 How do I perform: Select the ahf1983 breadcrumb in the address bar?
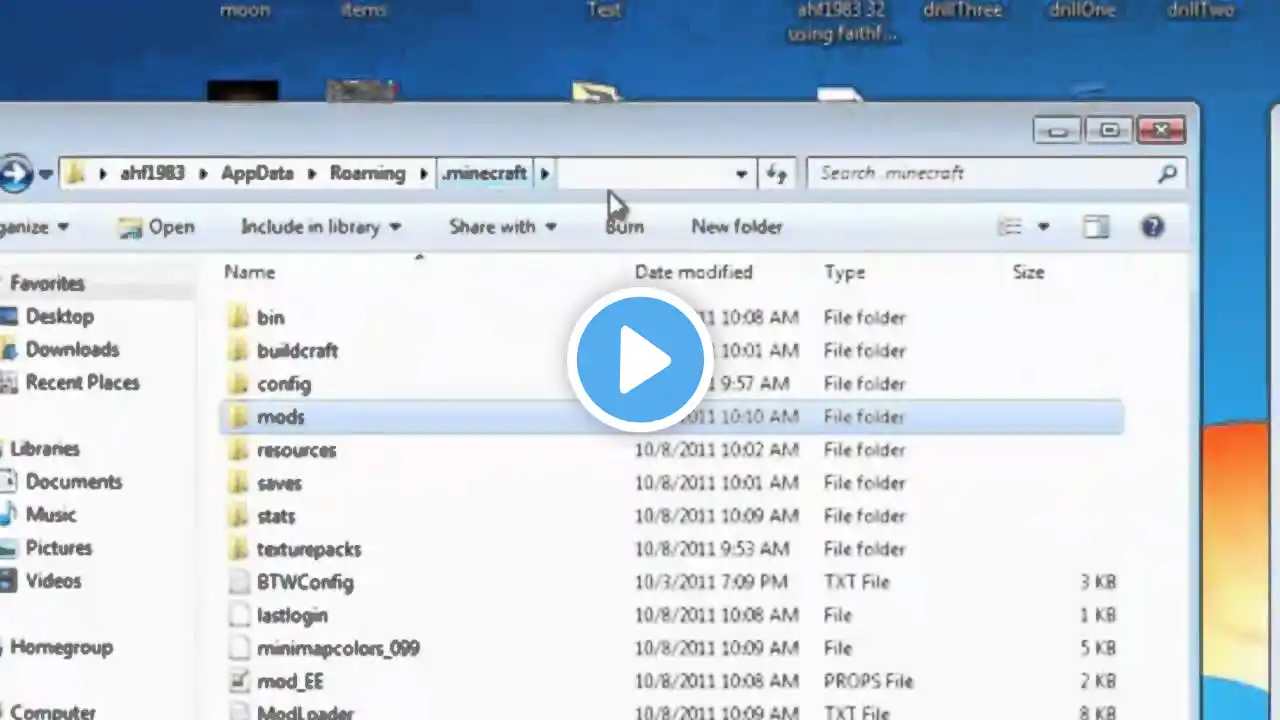point(152,173)
